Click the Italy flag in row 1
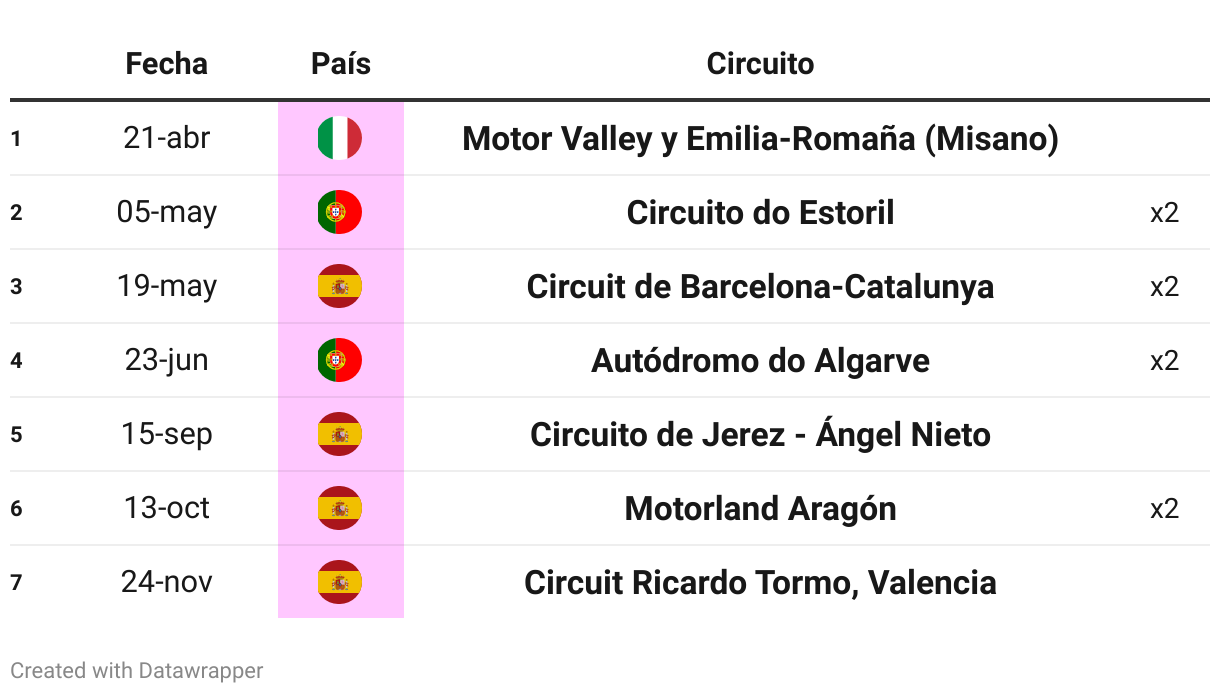The width and height of the screenshot is (1220, 694). [340, 138]
